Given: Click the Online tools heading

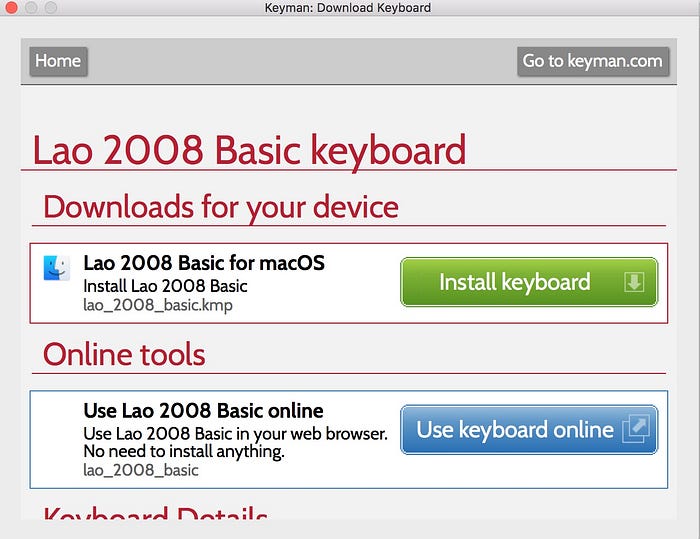Looking at the screenshot, I should coord(124,355).
